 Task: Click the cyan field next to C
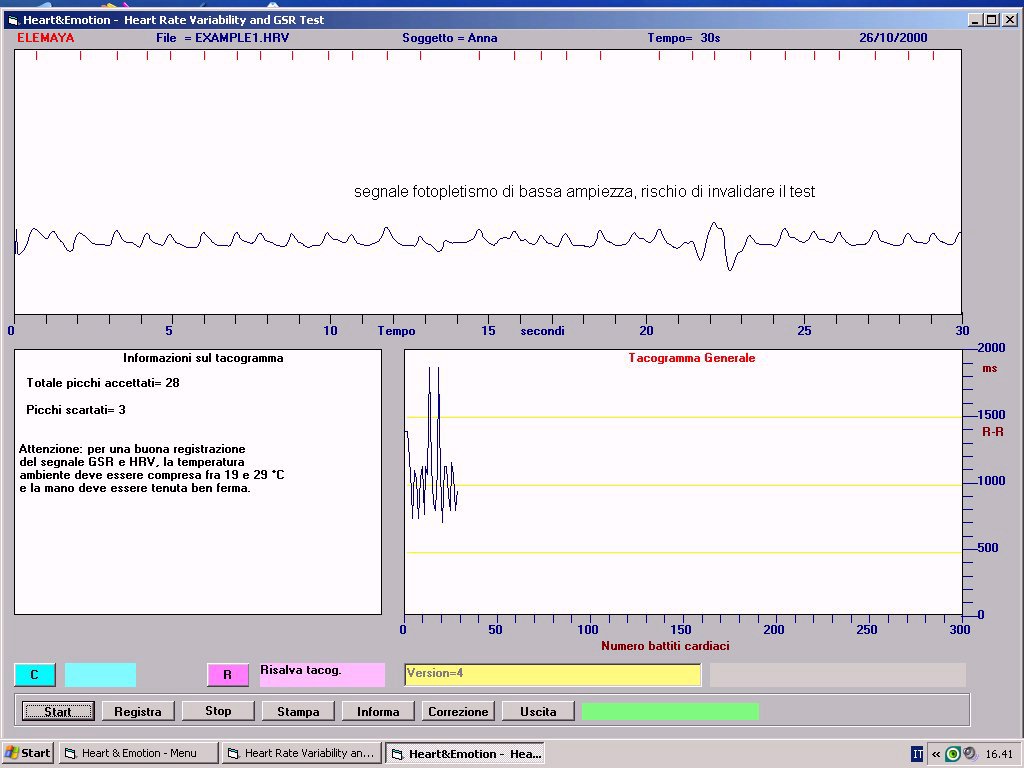coord(101,675)
